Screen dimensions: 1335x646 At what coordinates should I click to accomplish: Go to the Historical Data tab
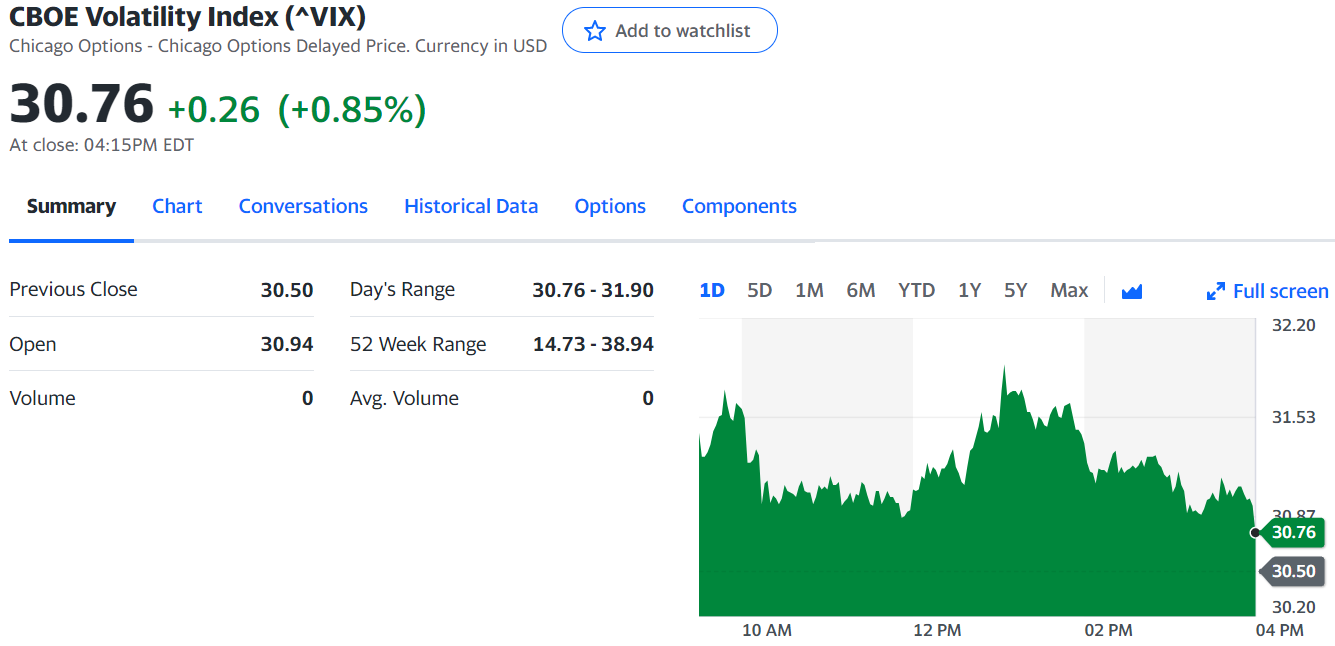[471, 206]
